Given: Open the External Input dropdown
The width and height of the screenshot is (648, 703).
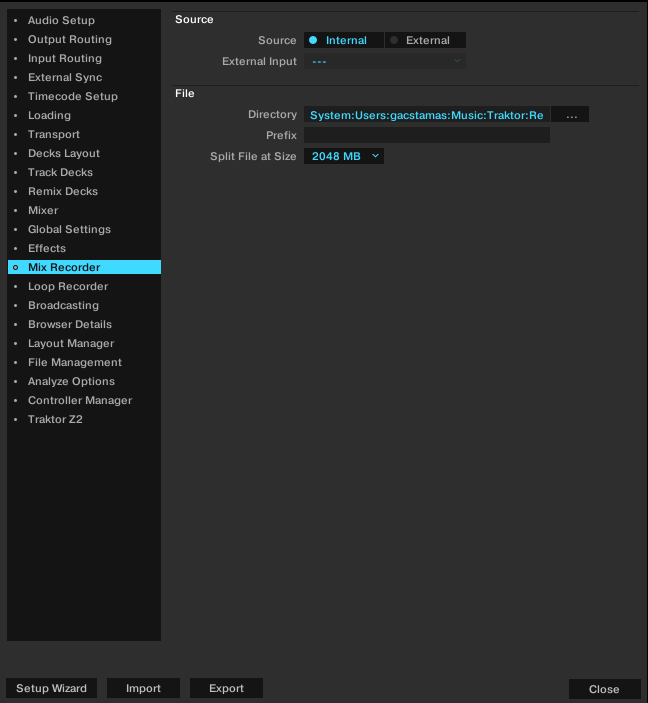Looking at the screenshot, I should 385,61.
